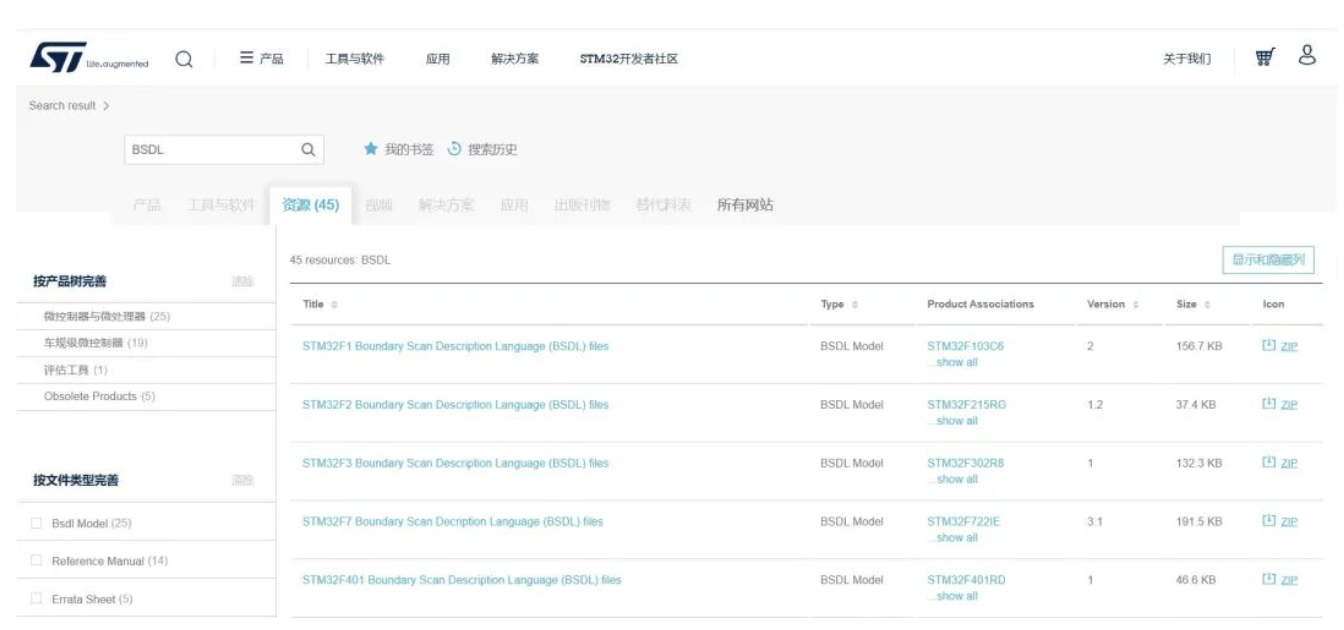
Task: Filter by 评估工具 (1)
Action: (76, 370)
